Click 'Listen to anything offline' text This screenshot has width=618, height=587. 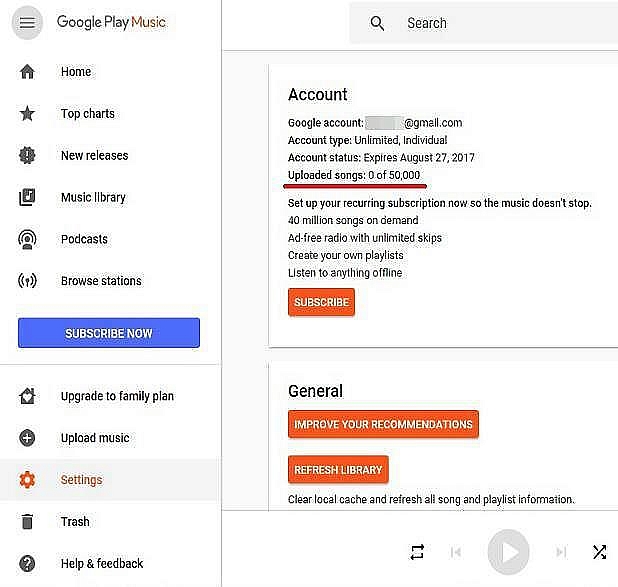coord(345,273)
